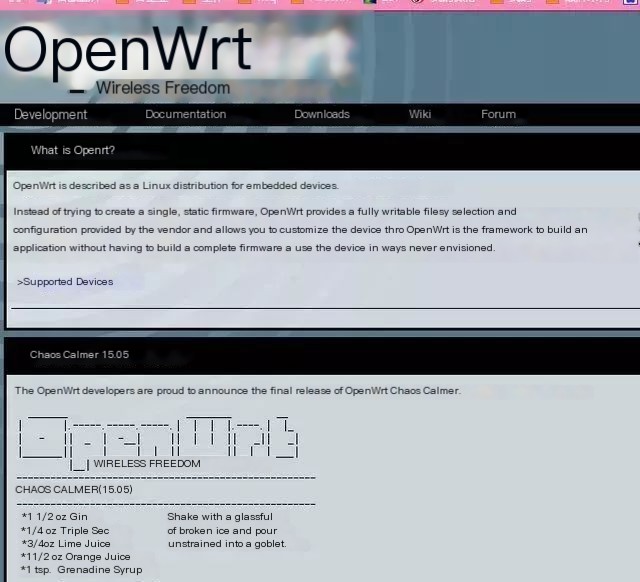Click the 'of broken ice and pour' text

click(x=222, y=531)
